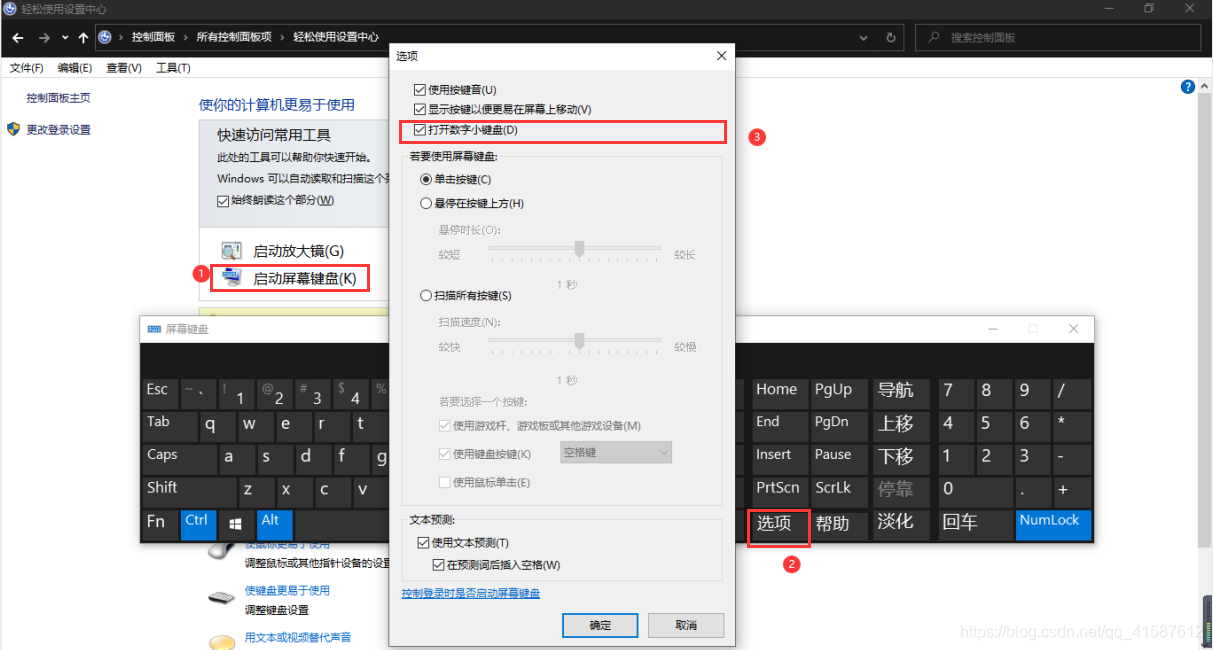1213x650 pixels.
Task: Click the refresh icon next to address bar
Action: click(891, 38)
